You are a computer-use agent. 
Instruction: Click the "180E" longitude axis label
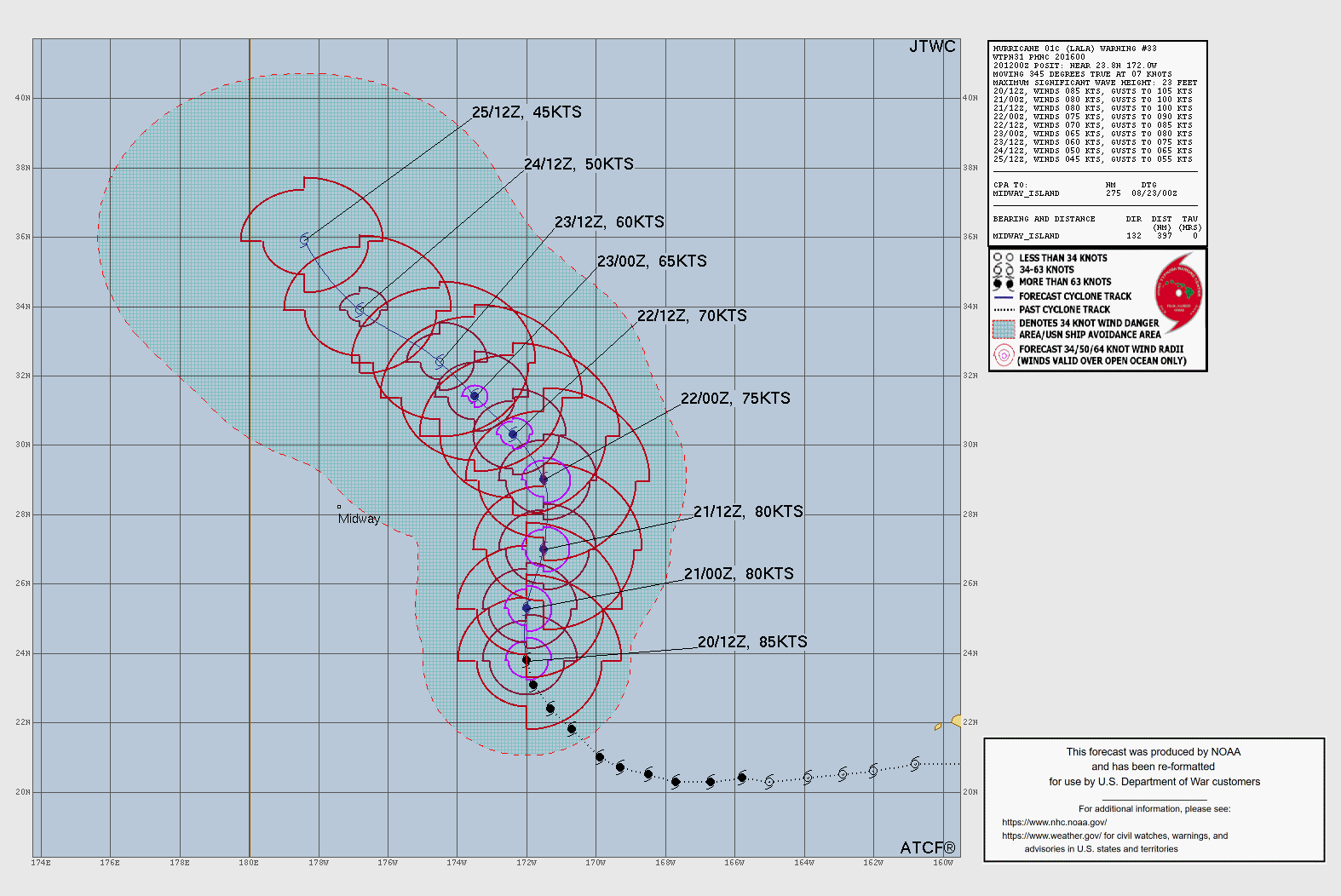(249, 863)
